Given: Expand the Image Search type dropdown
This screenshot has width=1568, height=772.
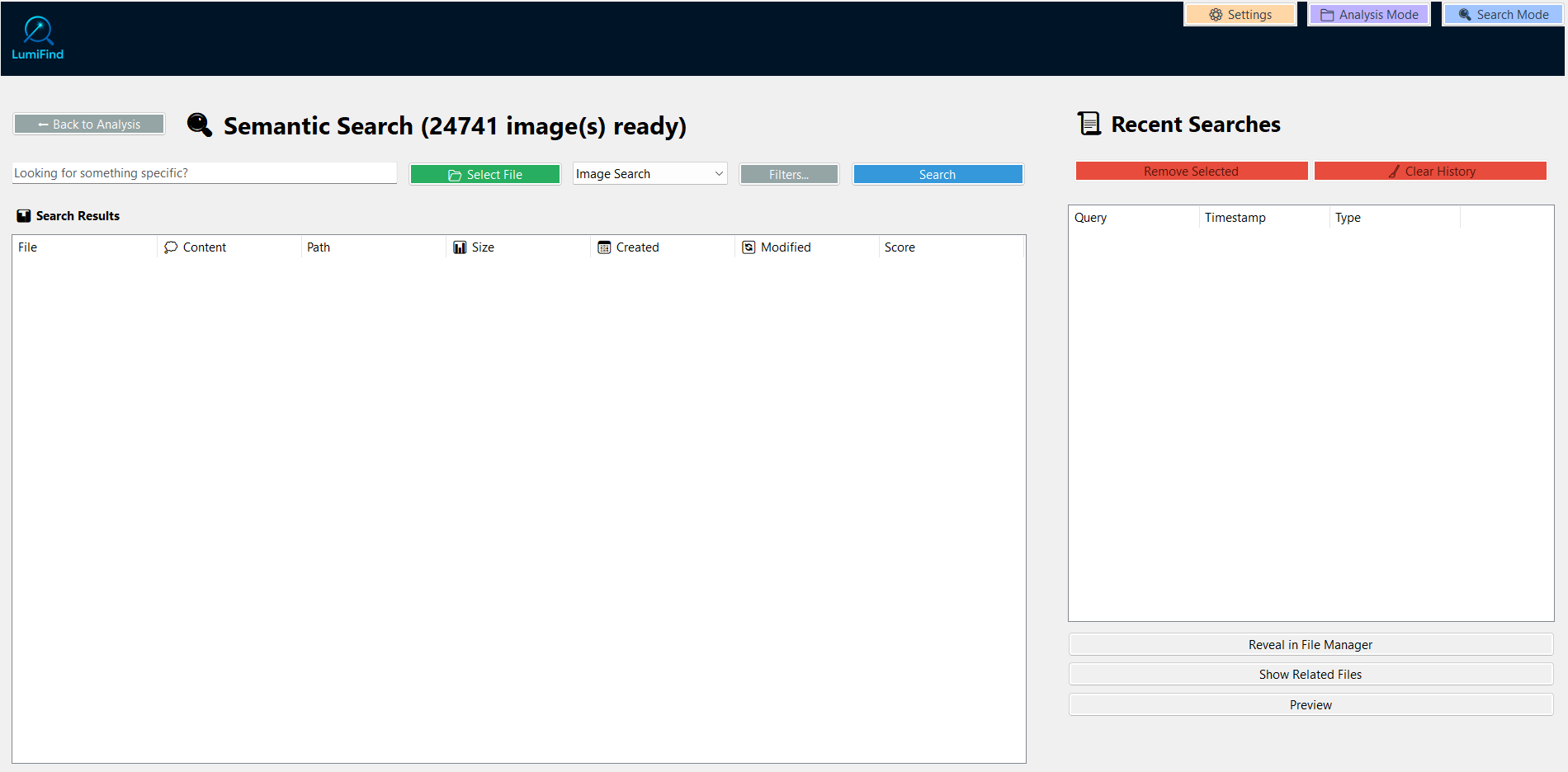Looking at the screenshot, I should click(x=650, y=174).
